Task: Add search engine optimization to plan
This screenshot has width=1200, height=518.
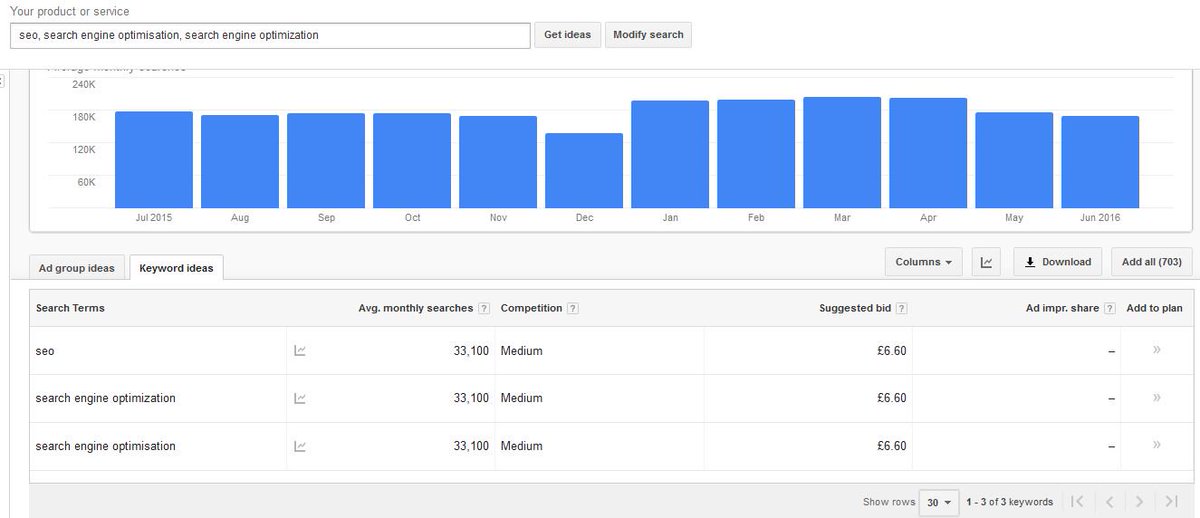Action: 1157,398
